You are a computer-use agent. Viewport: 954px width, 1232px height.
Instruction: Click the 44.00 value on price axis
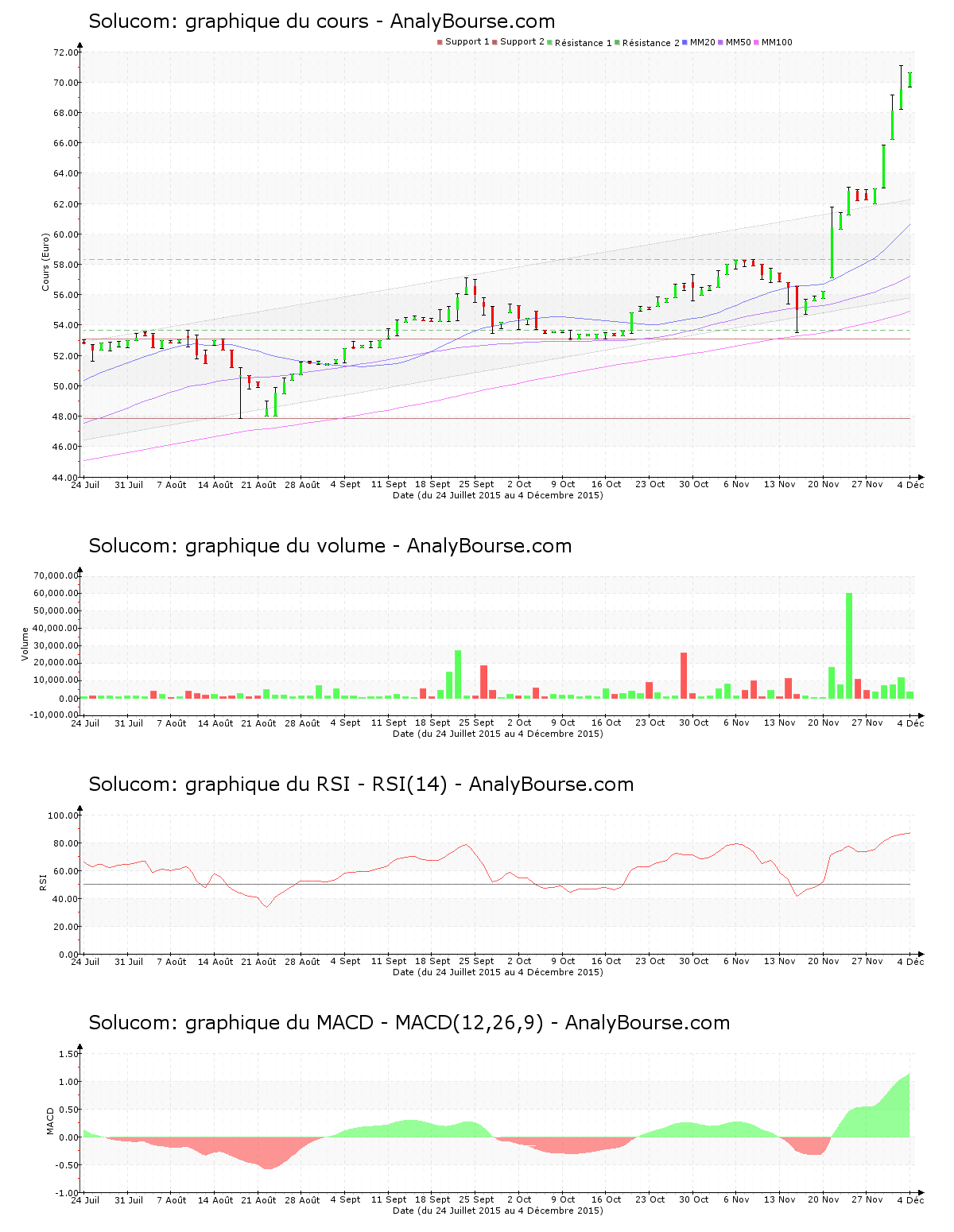tap(65, 477)
